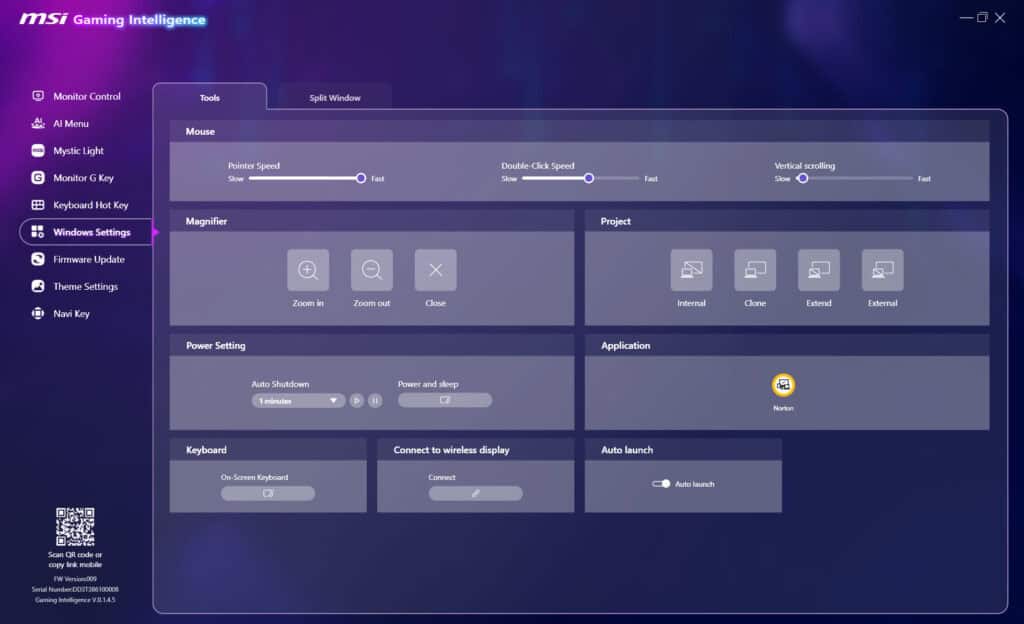Open the Power and sleep settings button
The width and height of the screenshot is (1024, 624).
(445, 400)
